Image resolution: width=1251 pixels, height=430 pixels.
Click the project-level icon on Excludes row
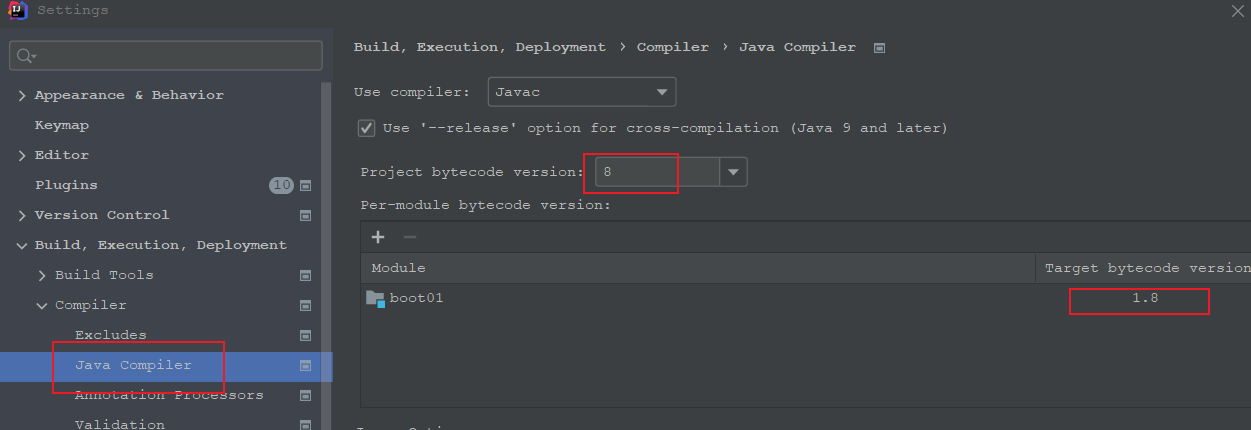pyautogui.click(x=306, y=335)
